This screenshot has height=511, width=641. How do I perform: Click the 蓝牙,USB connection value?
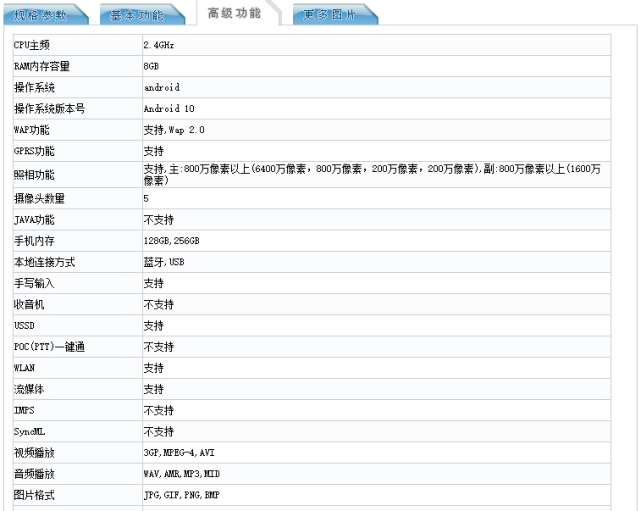coord(164,262)
